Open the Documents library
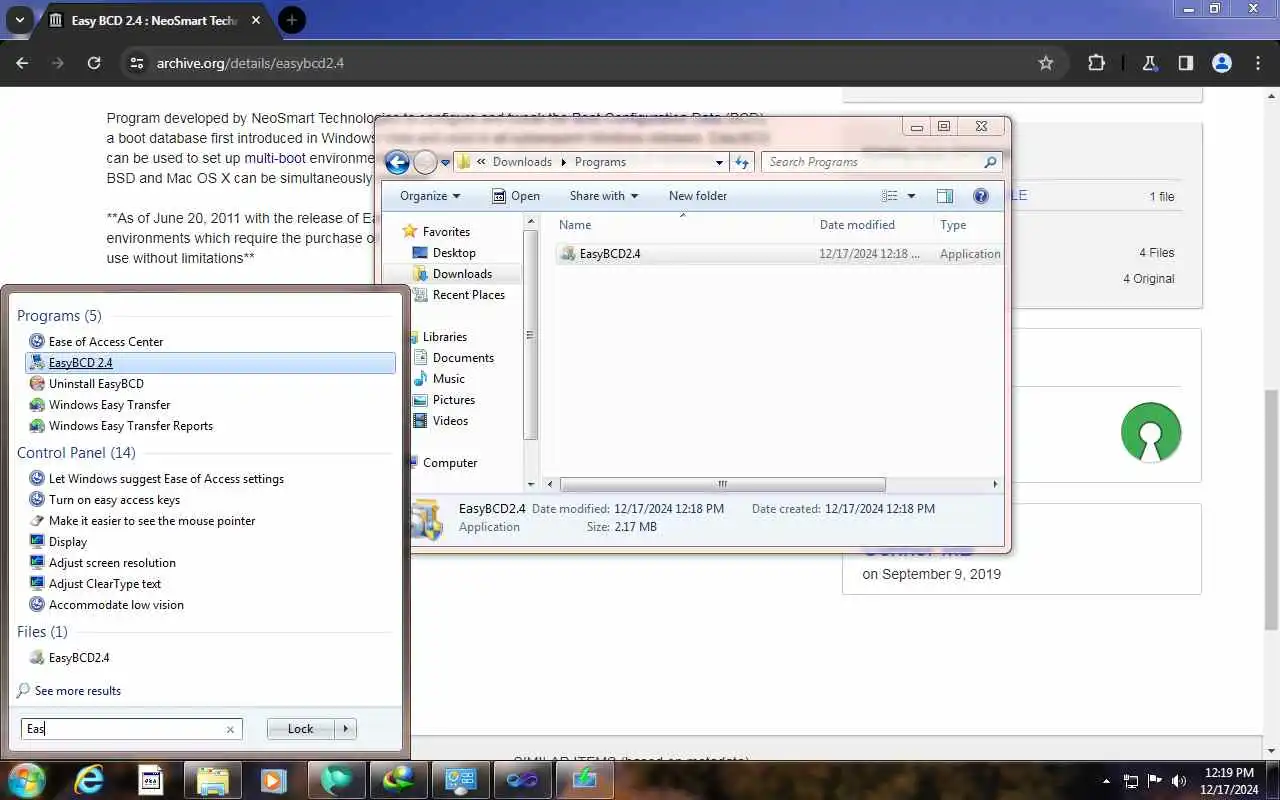This screenshot has height=800, width=1280. coord(463,358)
